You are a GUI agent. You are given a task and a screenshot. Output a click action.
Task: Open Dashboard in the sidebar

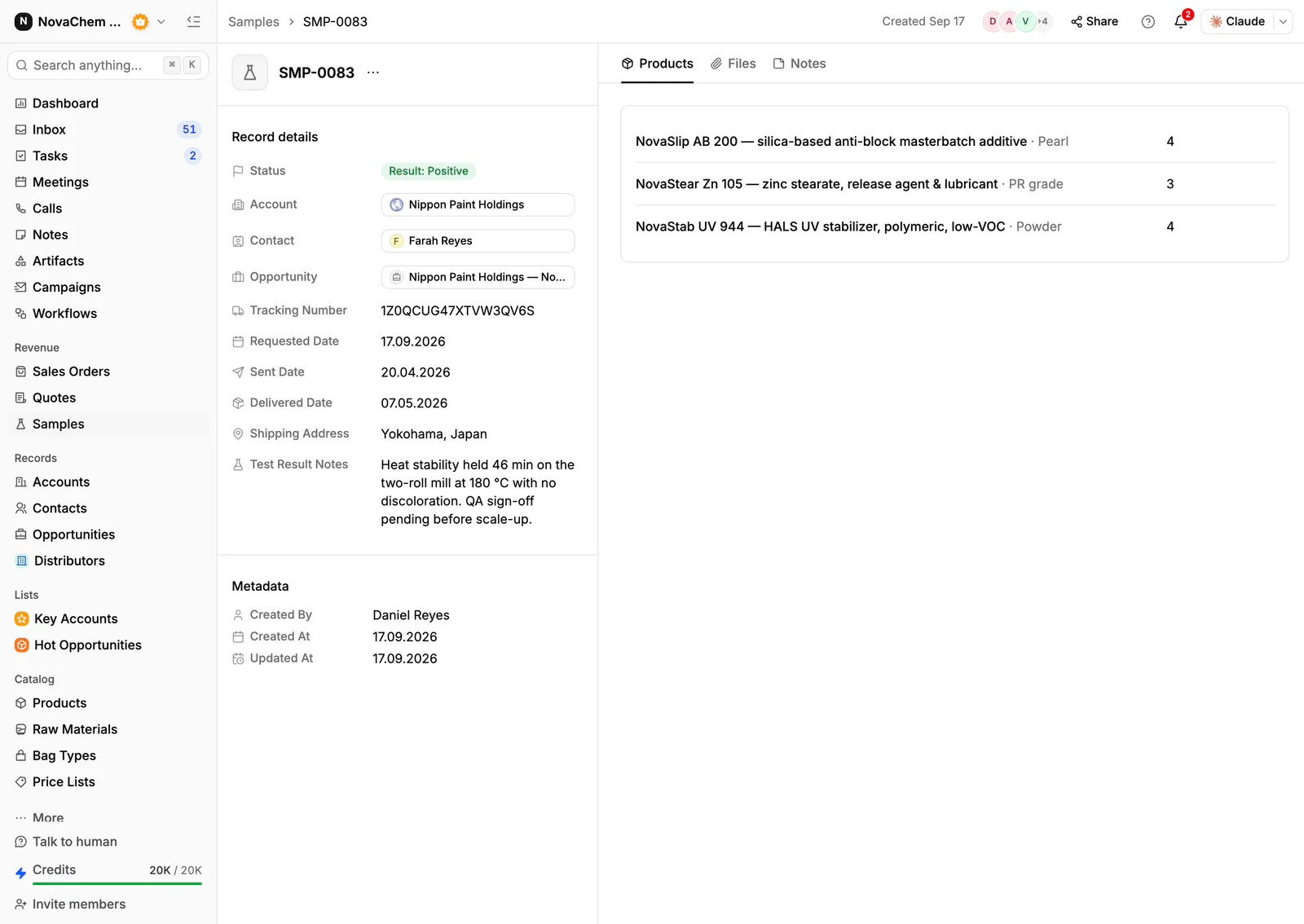pyautogui.click(x=108, y=103)
